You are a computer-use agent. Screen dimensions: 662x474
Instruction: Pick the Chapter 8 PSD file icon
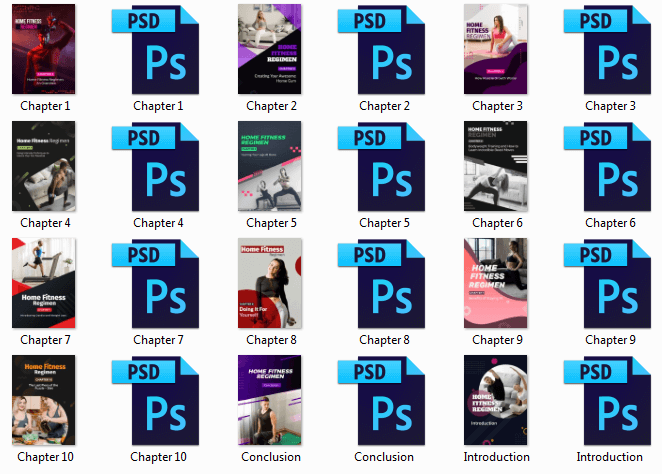tap(381, 283)
